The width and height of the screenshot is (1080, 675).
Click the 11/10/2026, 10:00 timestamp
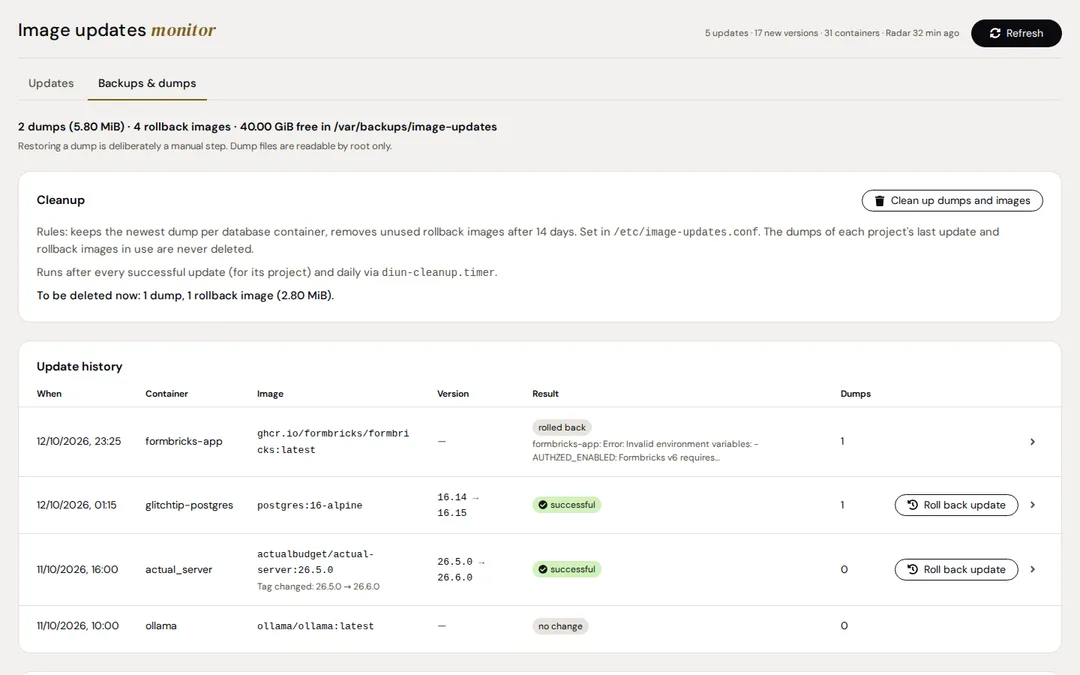[78, 626]
